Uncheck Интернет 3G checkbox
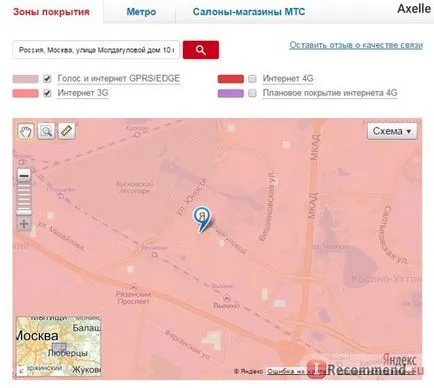The height and width of the screenshot is (388, 434). (47, 93)
